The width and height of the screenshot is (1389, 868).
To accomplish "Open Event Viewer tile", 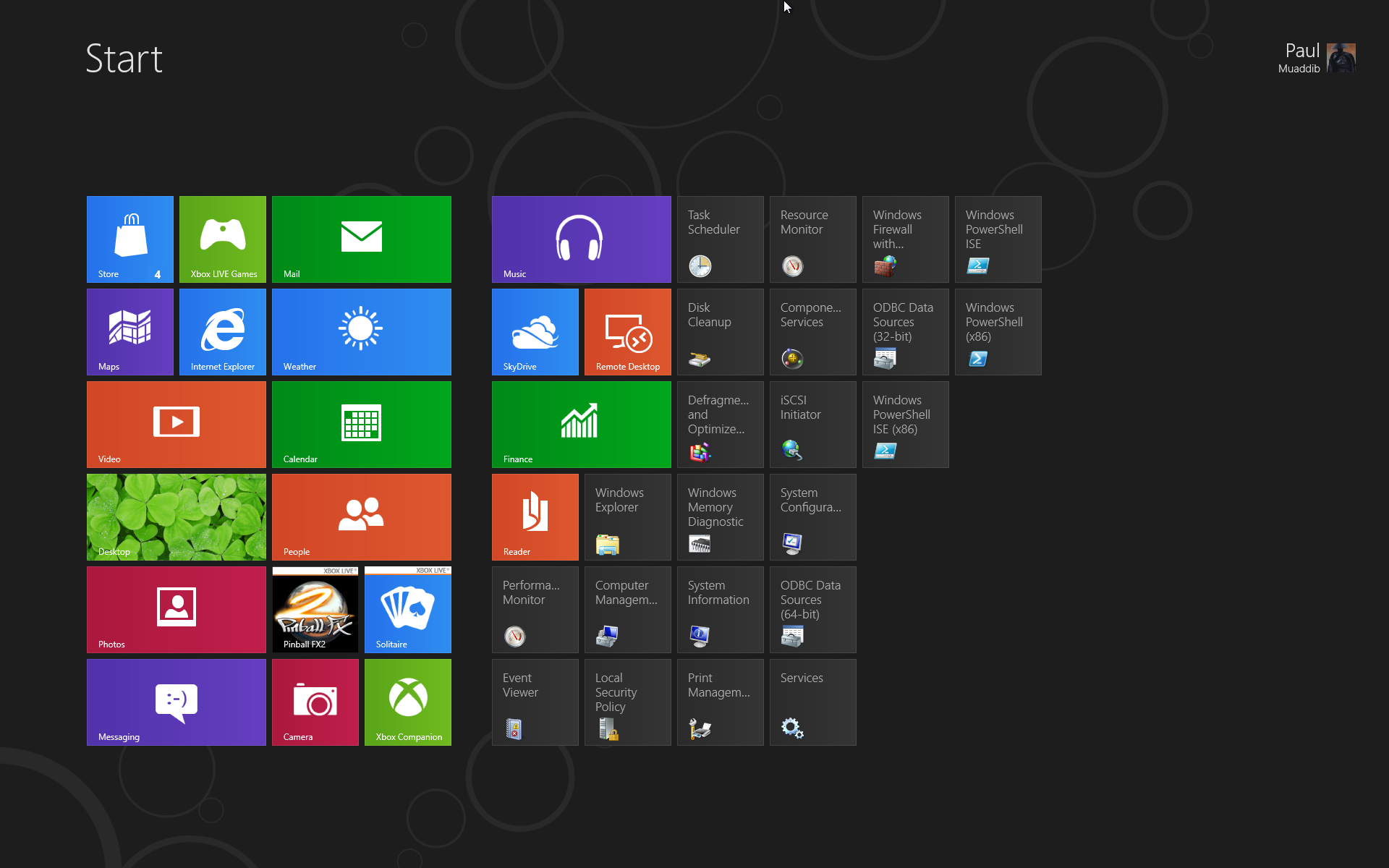I will pyautogui.click(x=535, y=702).
